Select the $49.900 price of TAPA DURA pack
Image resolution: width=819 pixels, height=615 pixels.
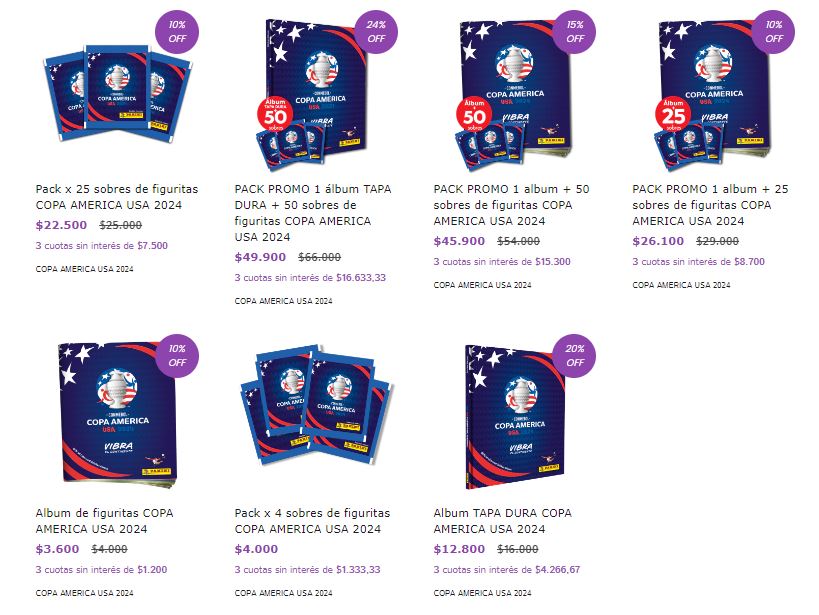pyautogui.click(x=260, y=257)
